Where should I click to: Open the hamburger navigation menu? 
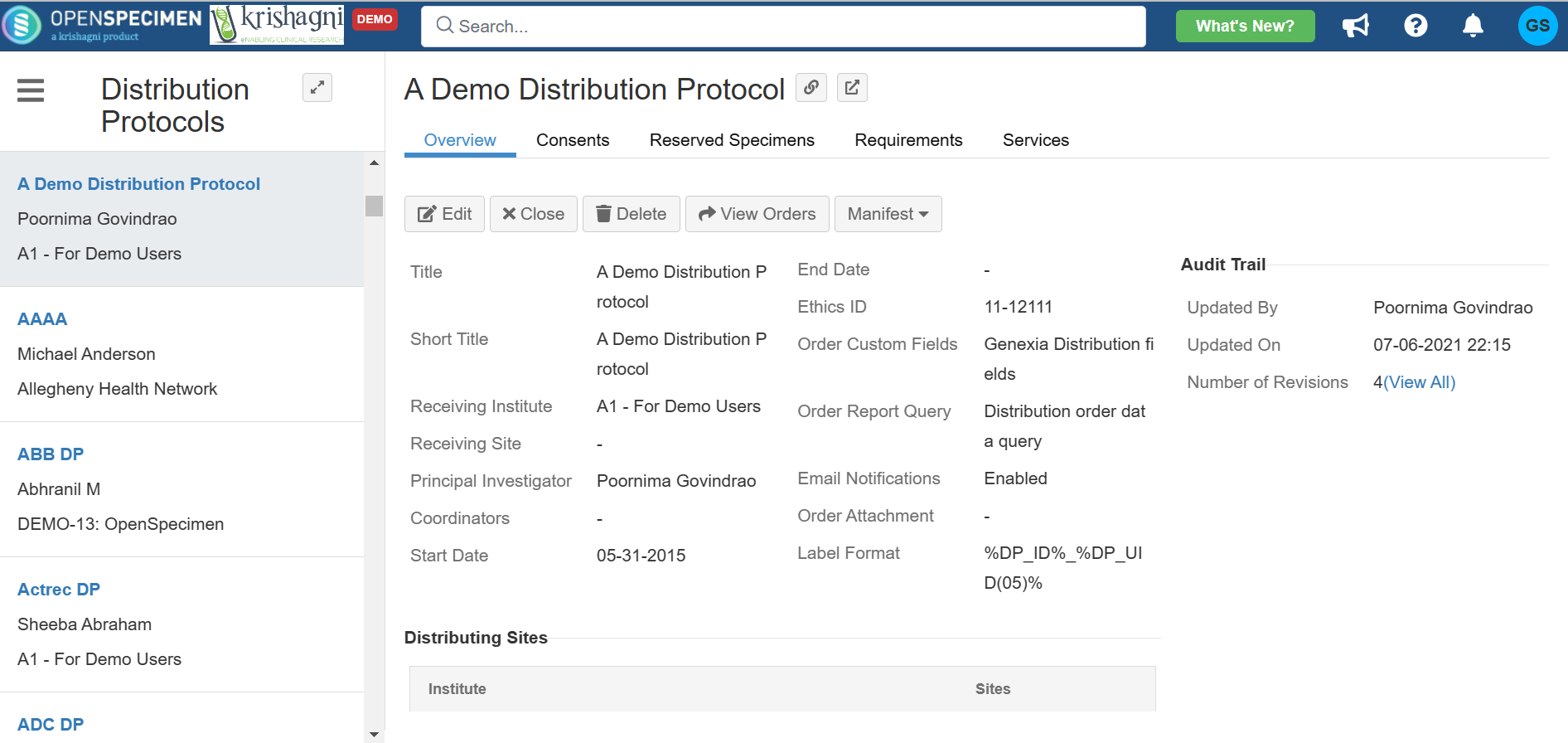click(31, 90)
